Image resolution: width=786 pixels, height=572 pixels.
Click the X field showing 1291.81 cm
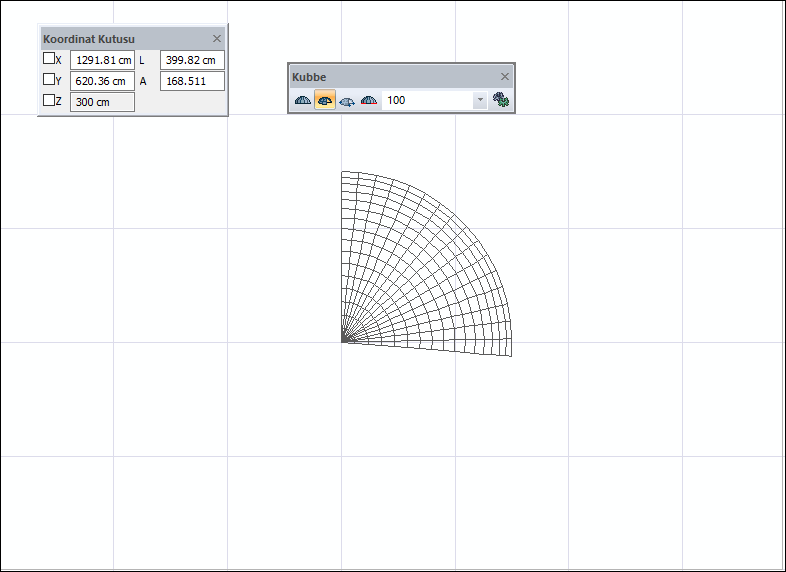point(102,60)
